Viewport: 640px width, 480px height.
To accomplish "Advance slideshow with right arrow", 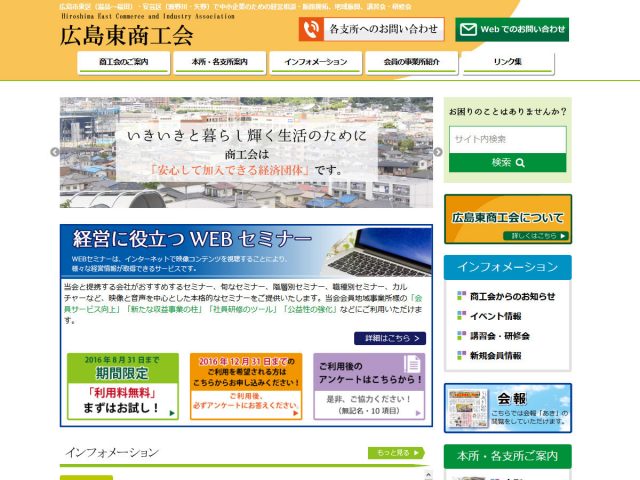I will coord(438,152).
